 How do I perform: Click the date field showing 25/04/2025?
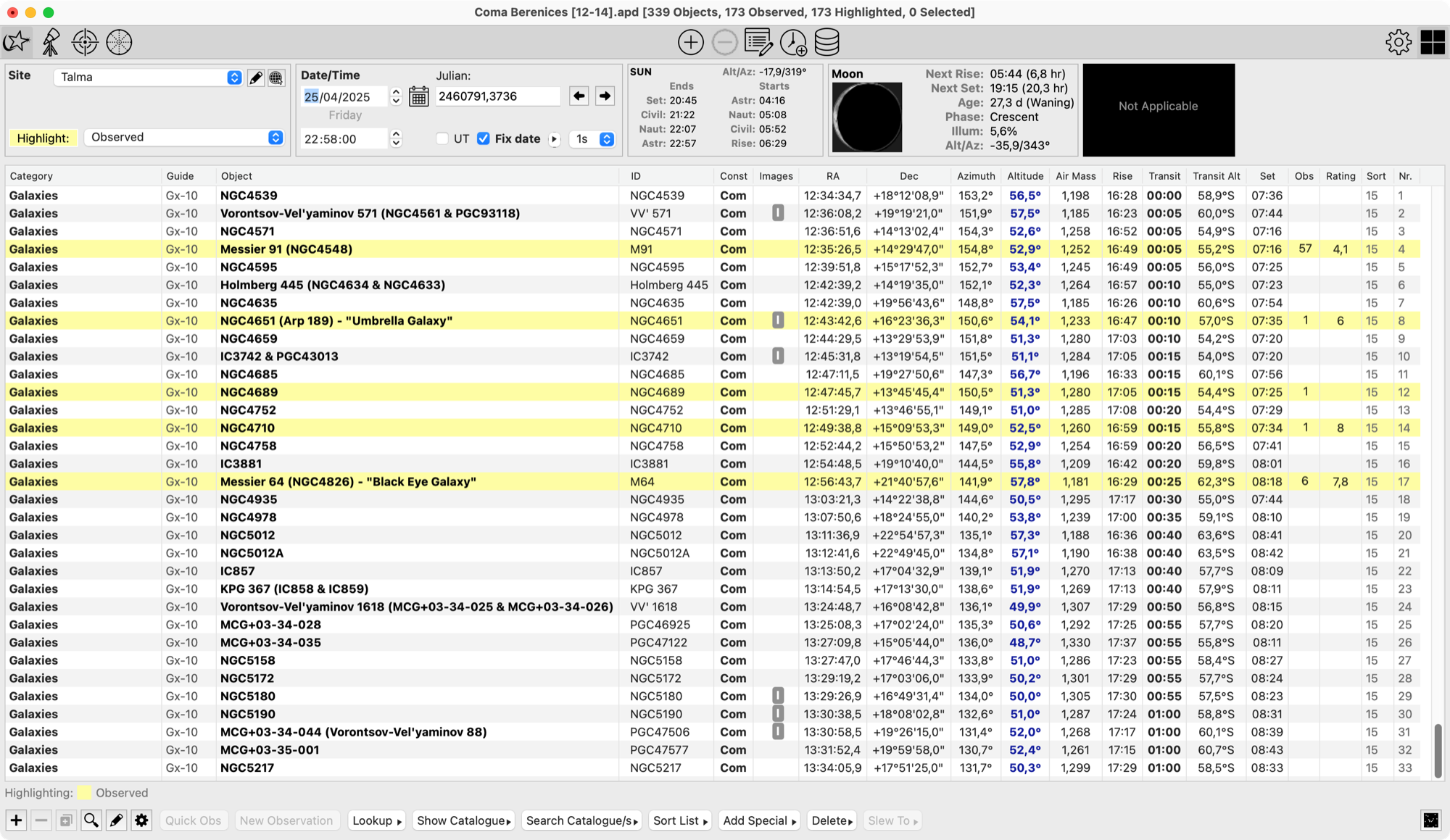(344, 96)
